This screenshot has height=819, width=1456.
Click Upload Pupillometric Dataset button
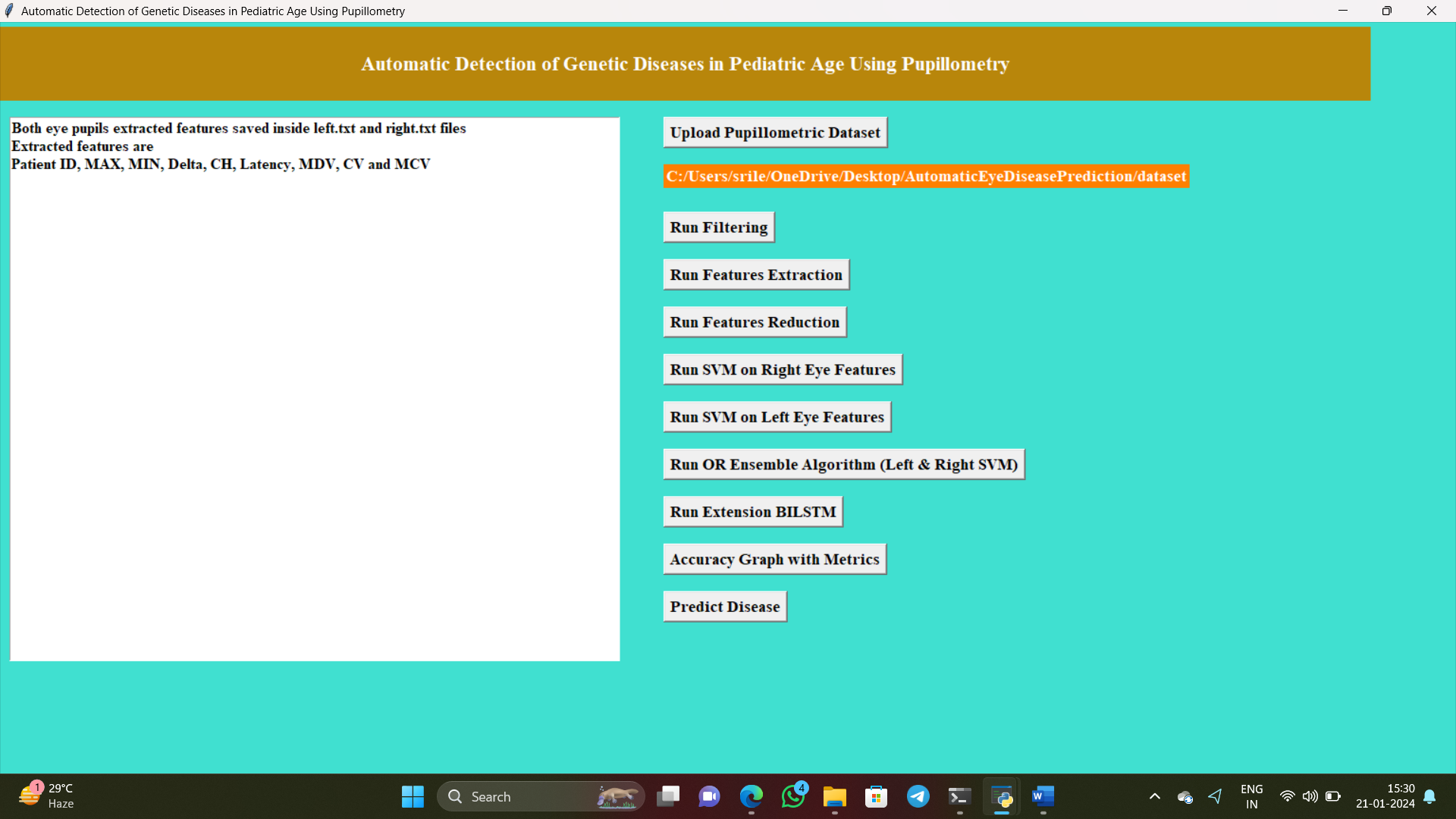pos(774,133)
